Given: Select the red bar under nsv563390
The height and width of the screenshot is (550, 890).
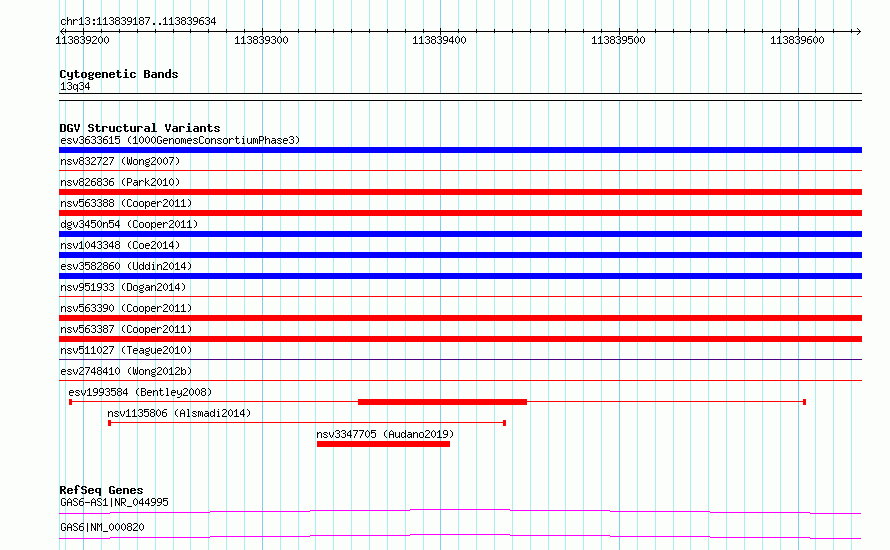Looking at the screenshot, I should pyautogui.click(x=460, y=318).
